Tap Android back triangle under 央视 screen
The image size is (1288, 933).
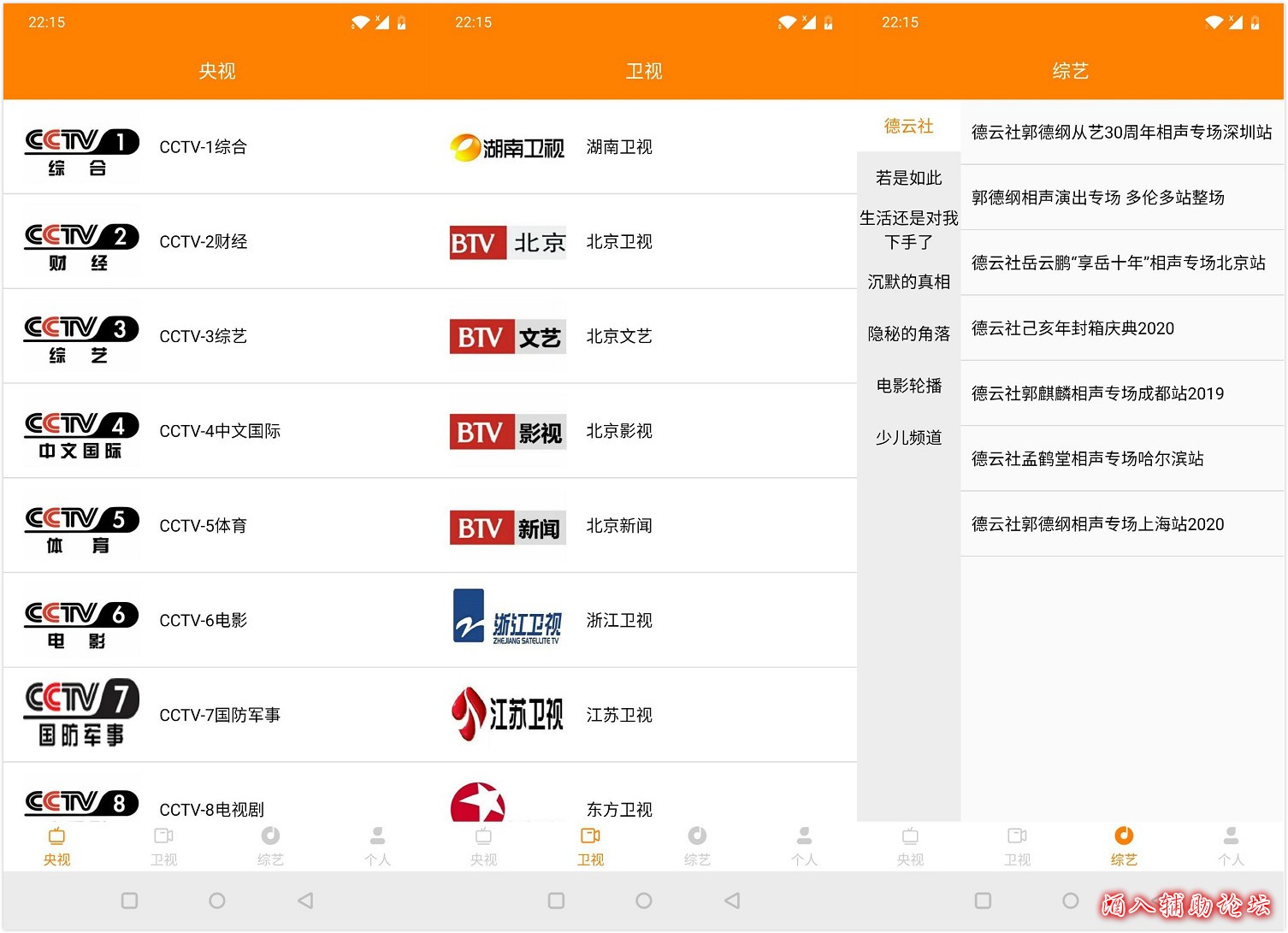click(x=305, y=901)
